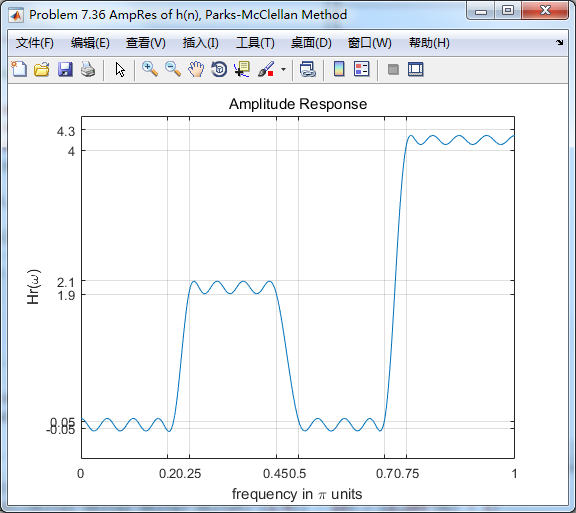Open the 文件(F) menu
Screen dimensions: 576x513
[35, 43]
